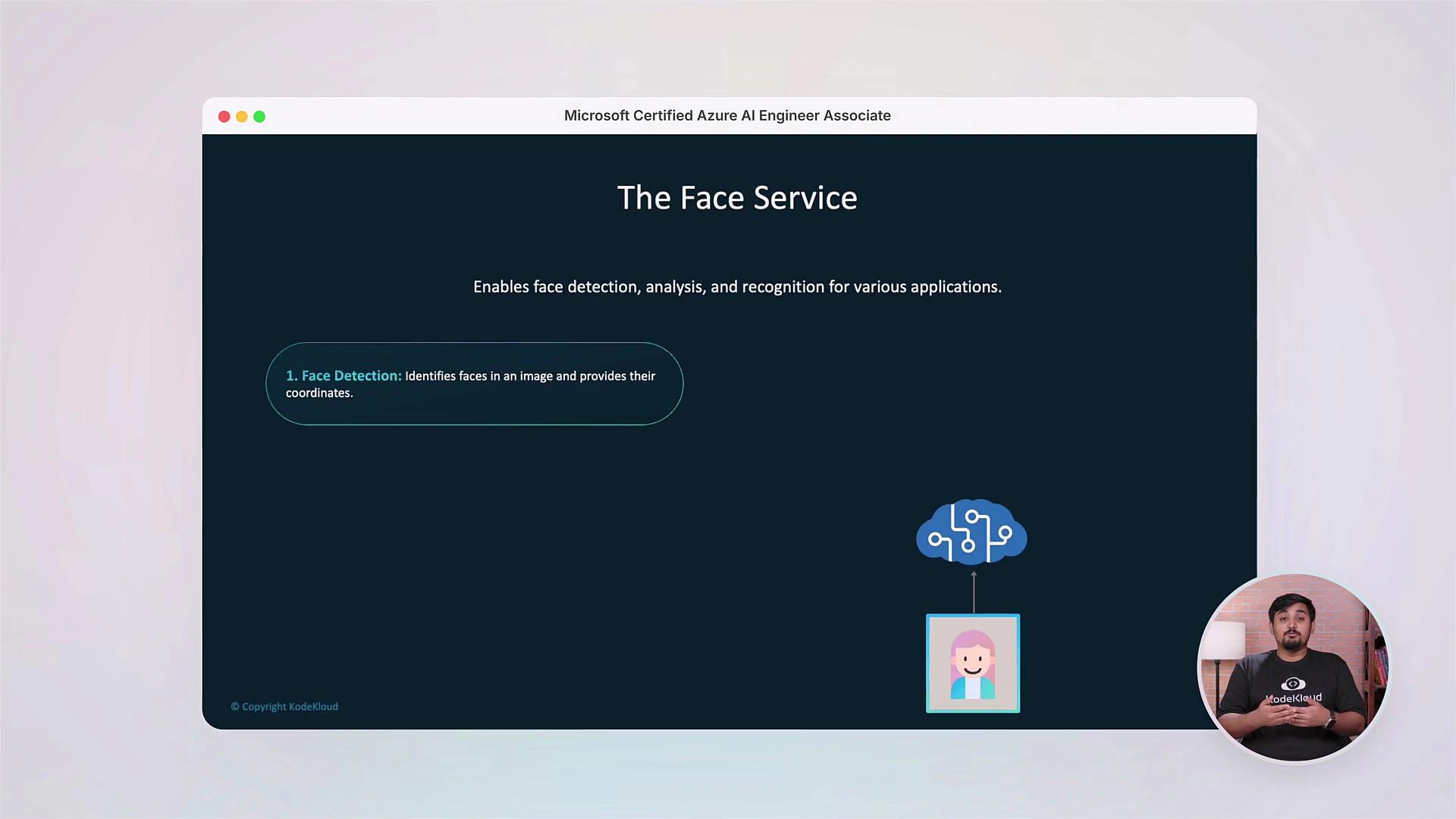The width and height of the screenshot is (1456, 819).
Task: Select the face portrait icon below the cloud
Action: pos(973,663)
